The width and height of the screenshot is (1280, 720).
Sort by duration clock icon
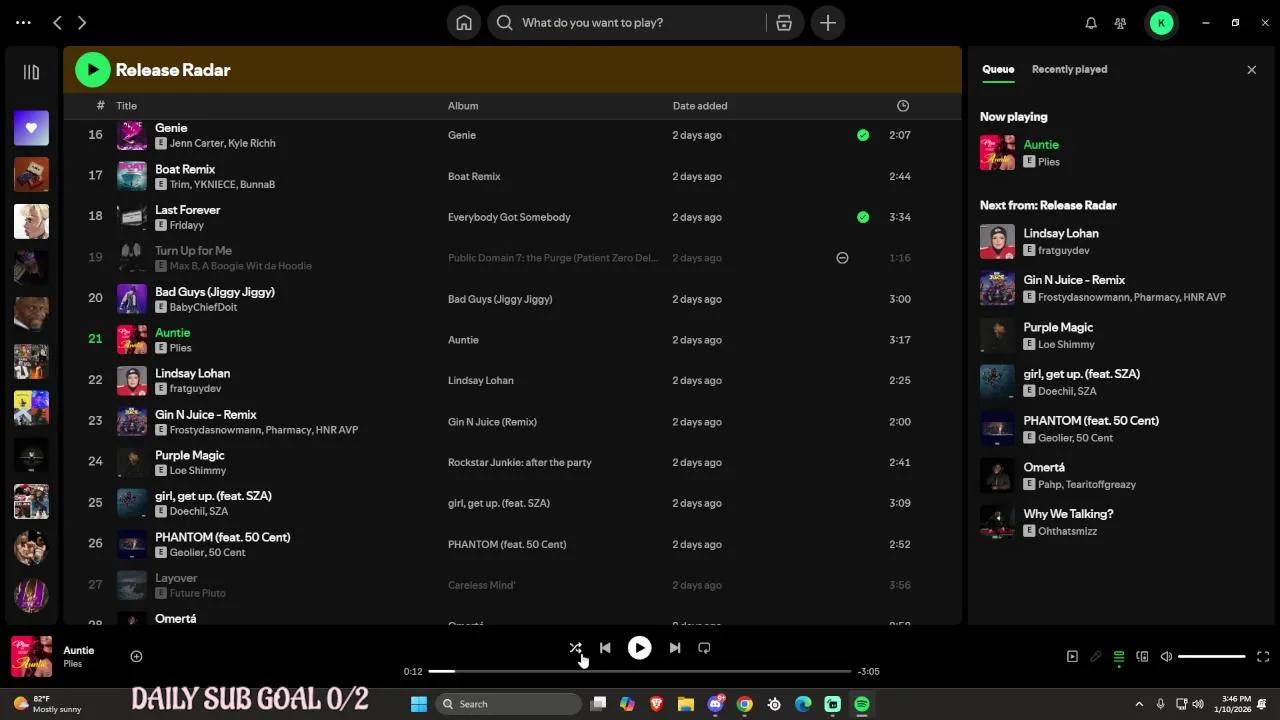[903, 105]
